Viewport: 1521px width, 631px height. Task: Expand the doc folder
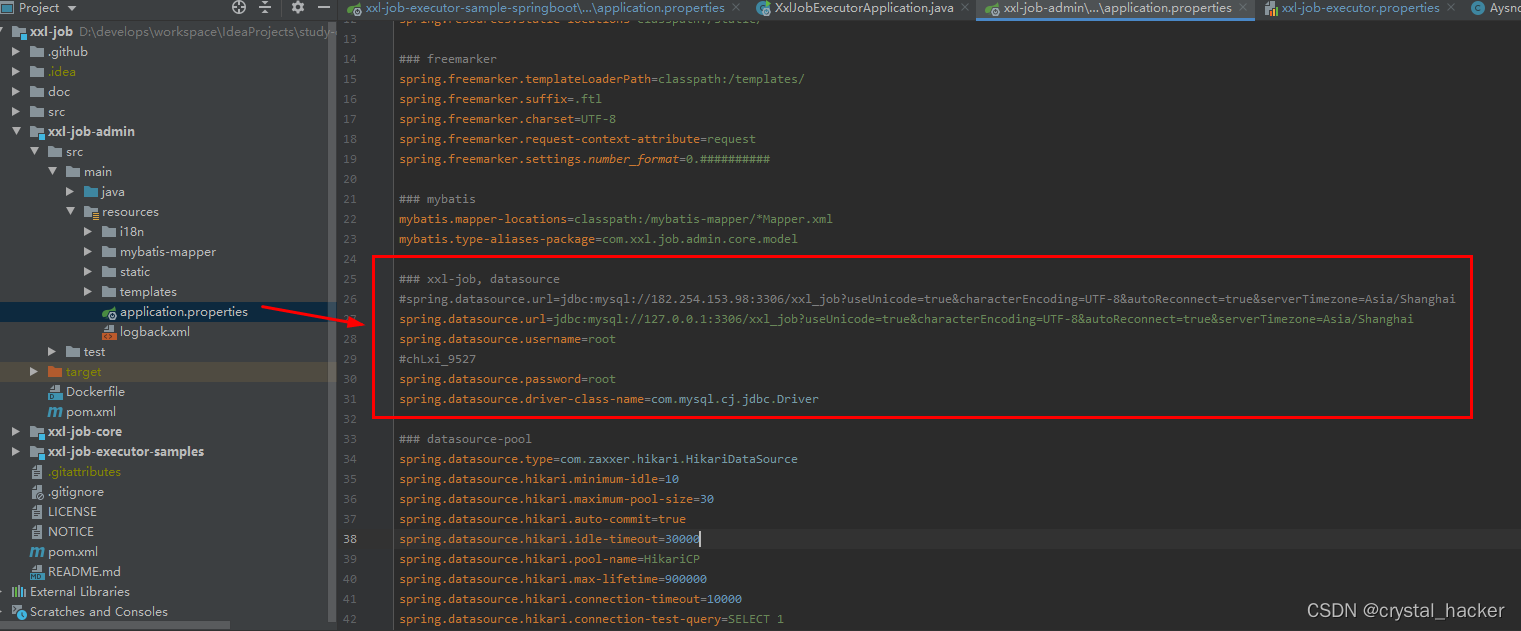[x=16, y=91]
